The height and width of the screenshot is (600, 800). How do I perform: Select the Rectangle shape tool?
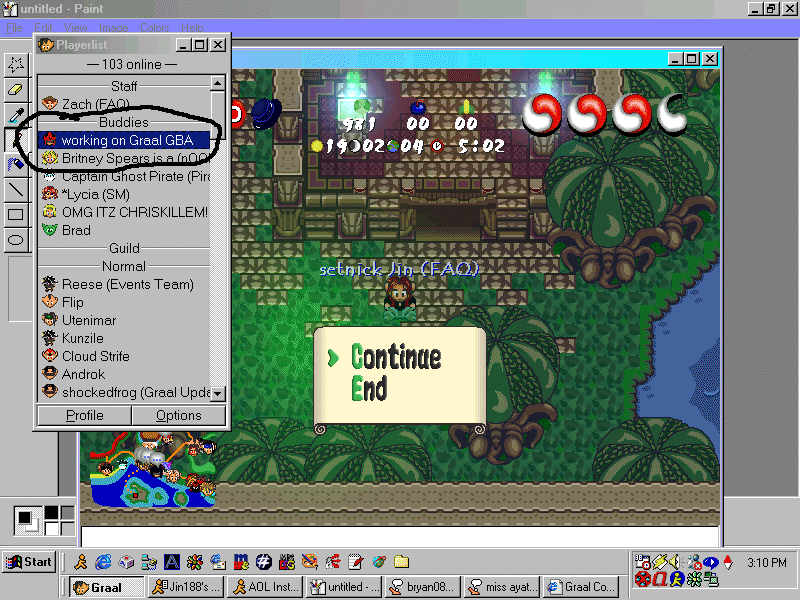tap(16, 214)
